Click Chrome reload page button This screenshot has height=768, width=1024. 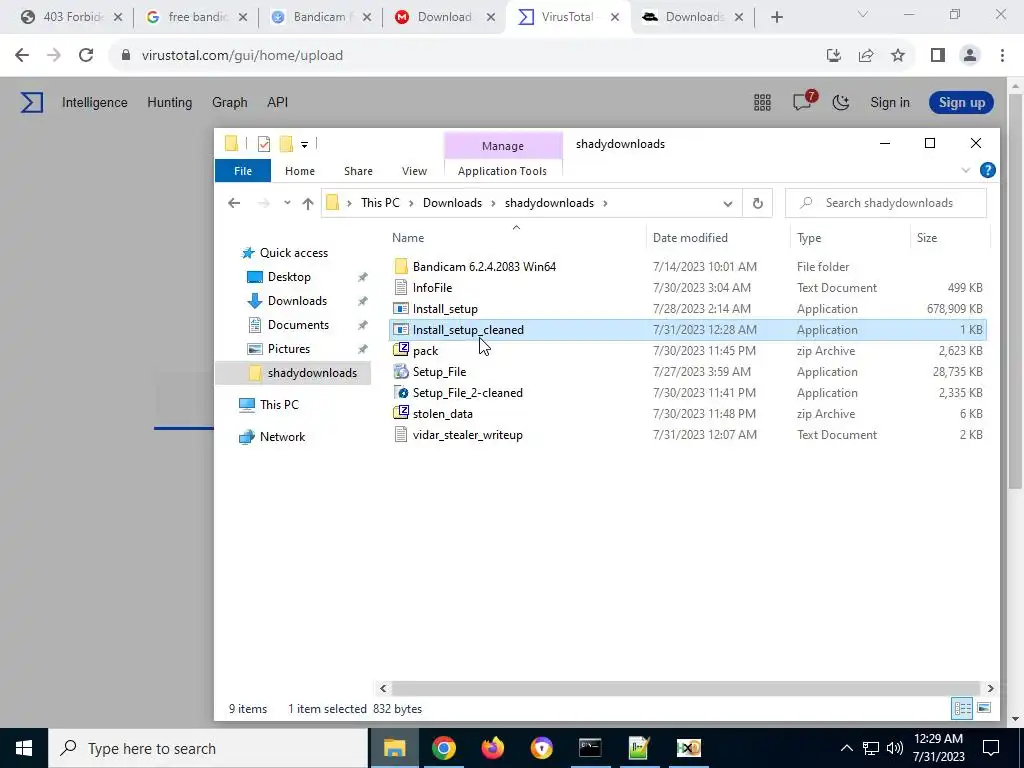point(86,56)
